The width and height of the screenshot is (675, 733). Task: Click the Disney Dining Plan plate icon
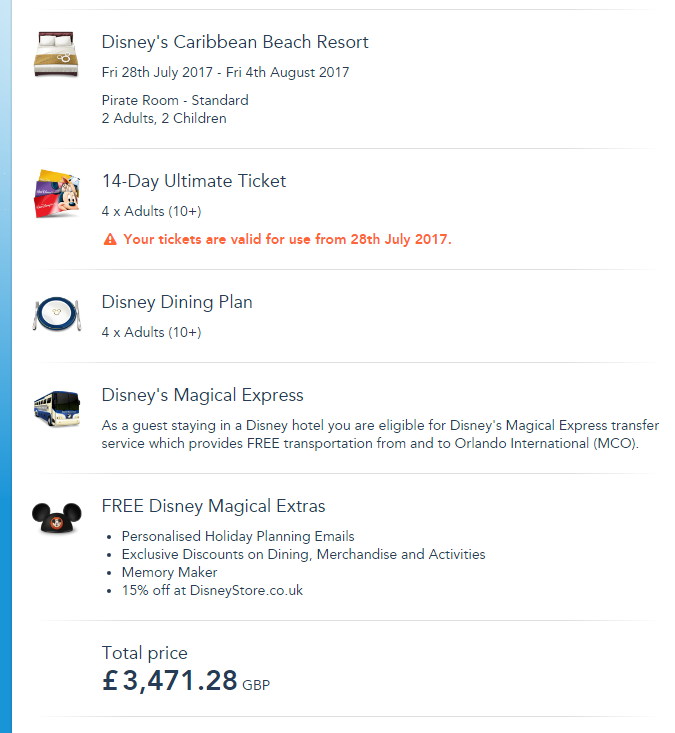pos(57,314)
